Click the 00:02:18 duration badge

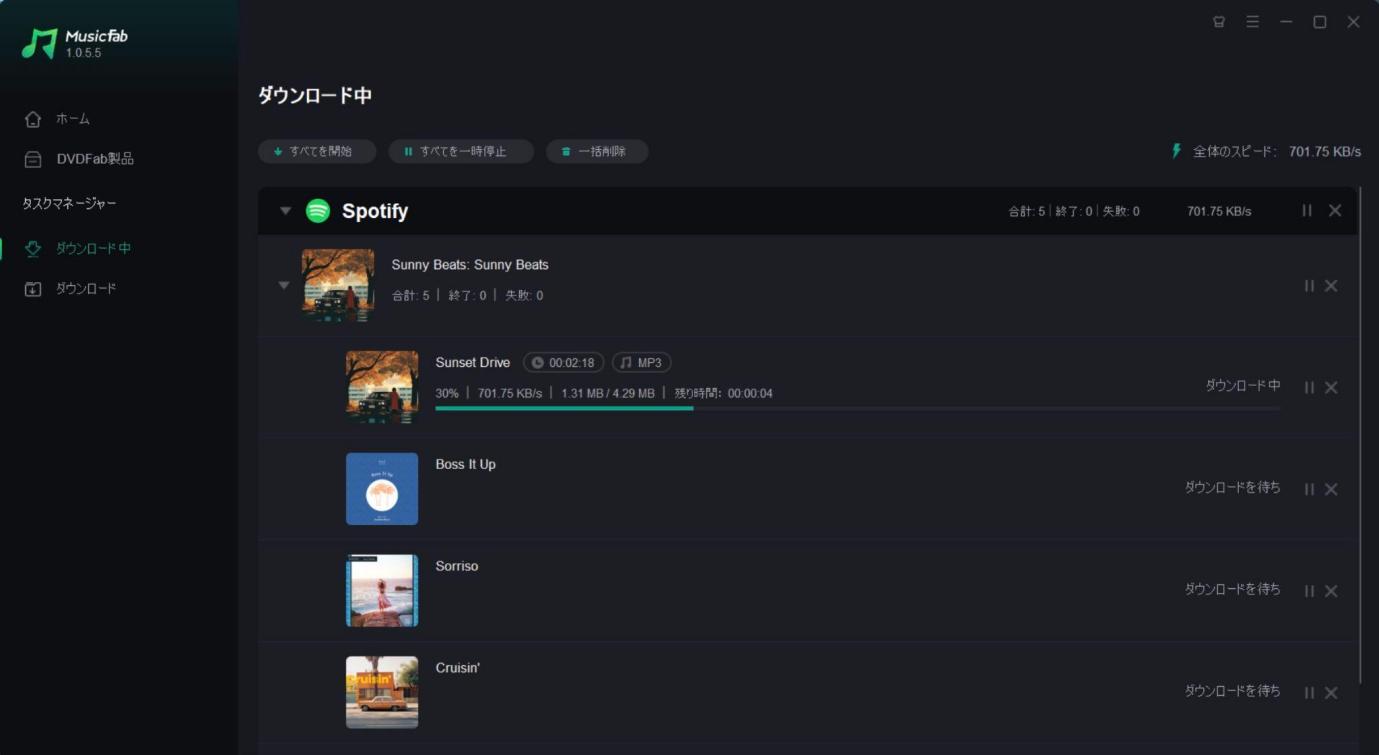click(x=563, y=363)
